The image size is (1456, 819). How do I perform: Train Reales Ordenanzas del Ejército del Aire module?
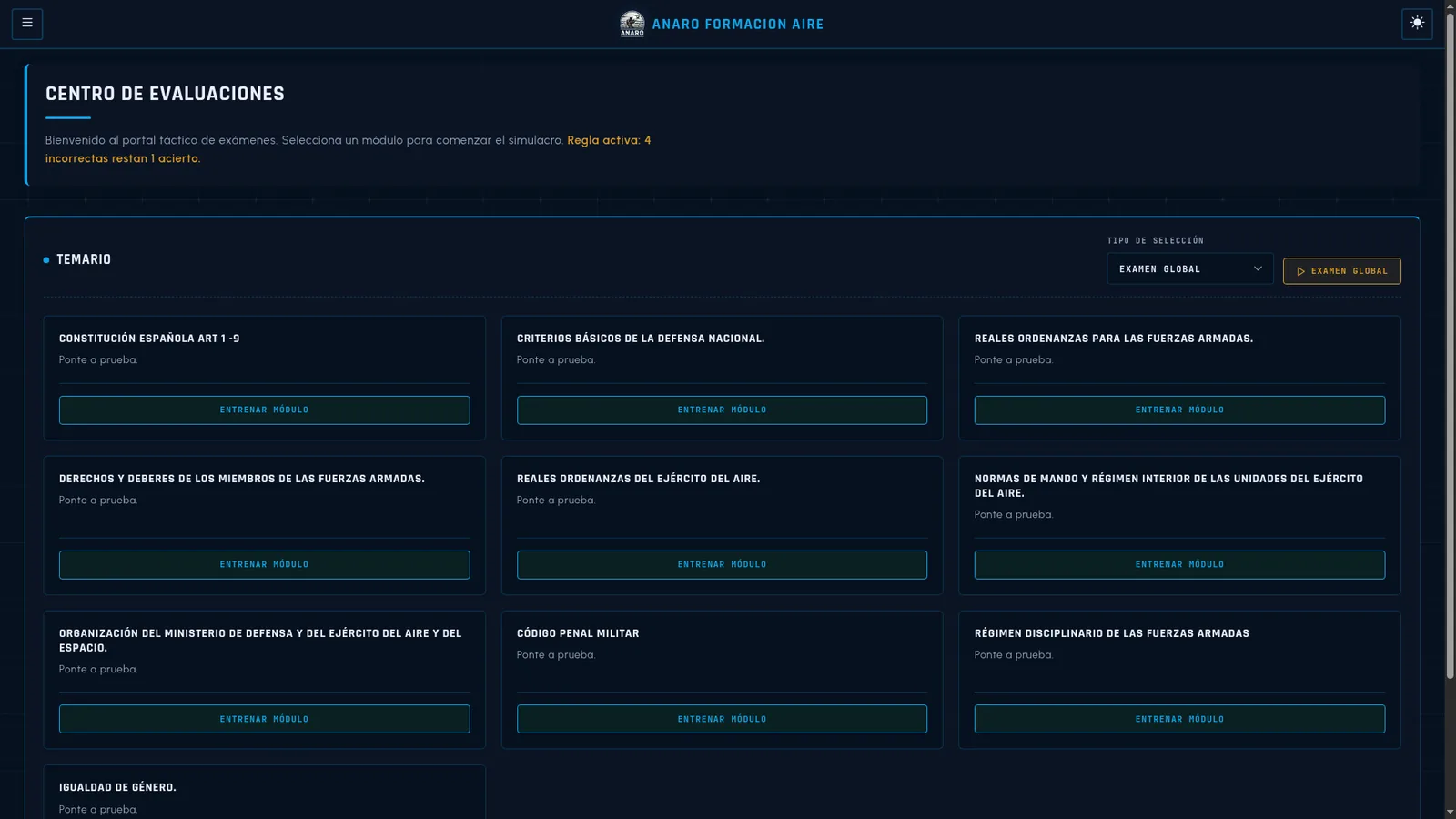pos(723,565)
